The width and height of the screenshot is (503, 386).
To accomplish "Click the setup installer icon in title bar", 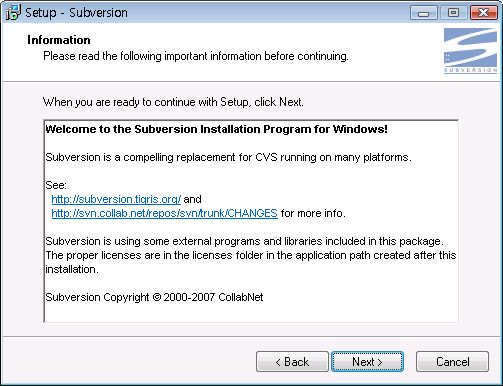I will [13, 13].
